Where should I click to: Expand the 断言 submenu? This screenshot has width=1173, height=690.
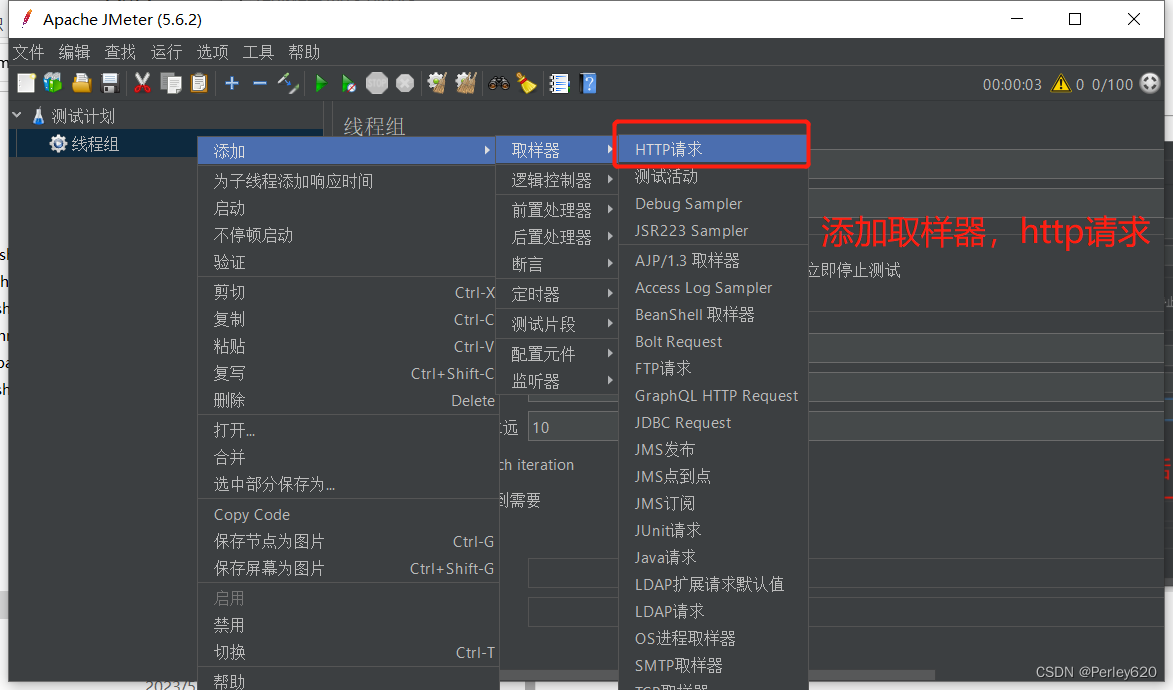557,264
